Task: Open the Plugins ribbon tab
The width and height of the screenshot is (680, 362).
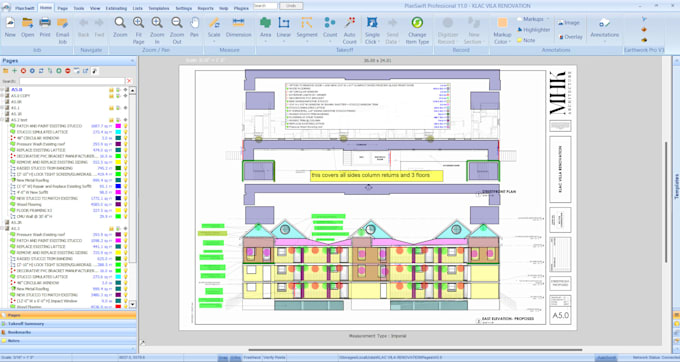Action: pos(241,8)
